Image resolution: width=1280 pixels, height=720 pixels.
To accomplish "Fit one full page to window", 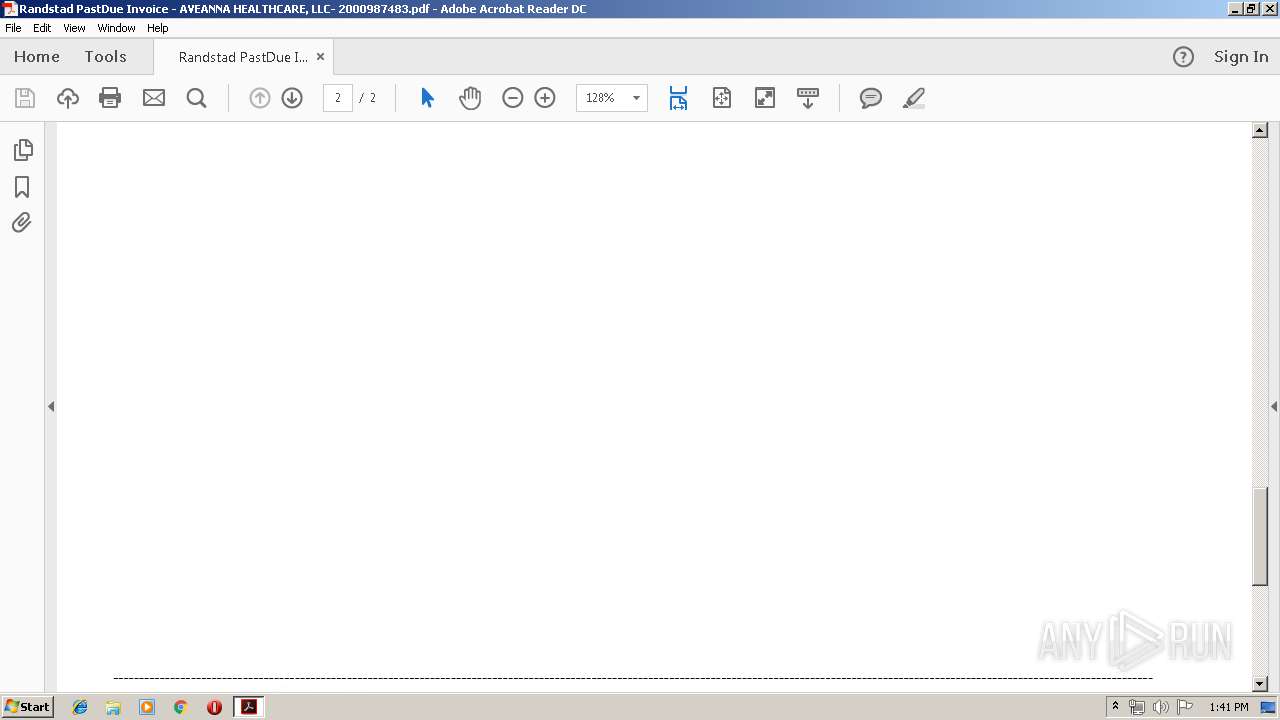I will coord(722,98).
